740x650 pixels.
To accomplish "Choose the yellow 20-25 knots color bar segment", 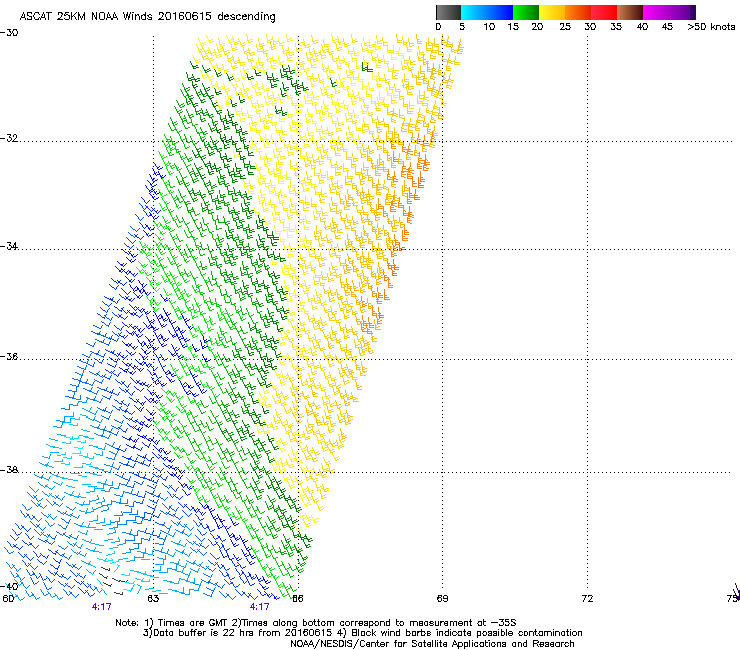I will [552, 12].
